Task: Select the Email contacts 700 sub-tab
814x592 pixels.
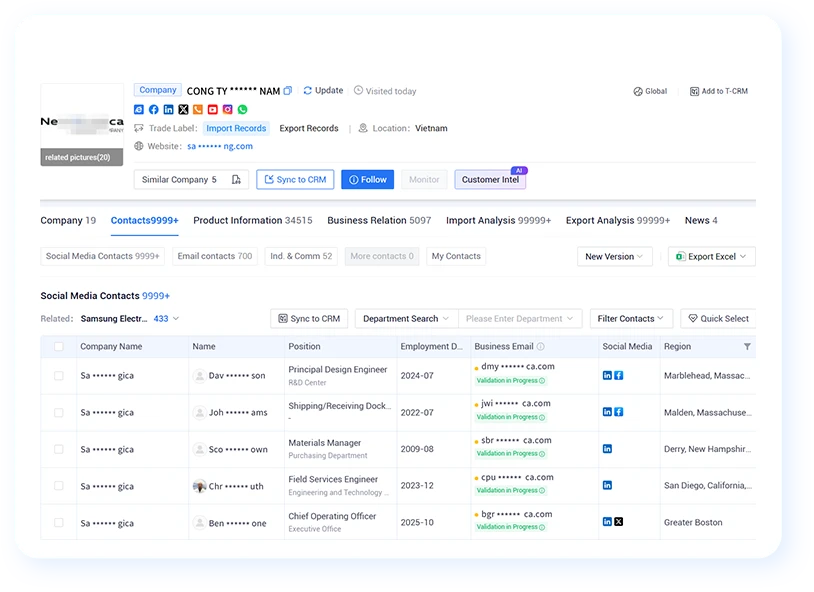Action: click(214, 256)
